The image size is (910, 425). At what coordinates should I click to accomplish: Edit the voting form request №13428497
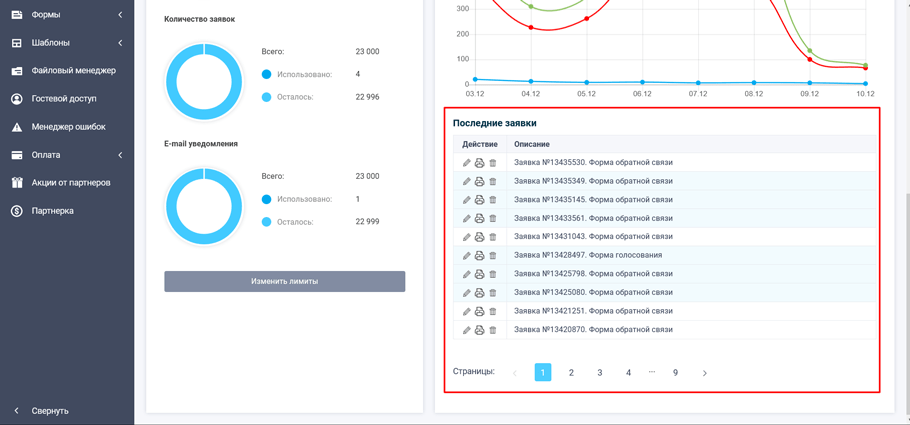pos(466,256)
